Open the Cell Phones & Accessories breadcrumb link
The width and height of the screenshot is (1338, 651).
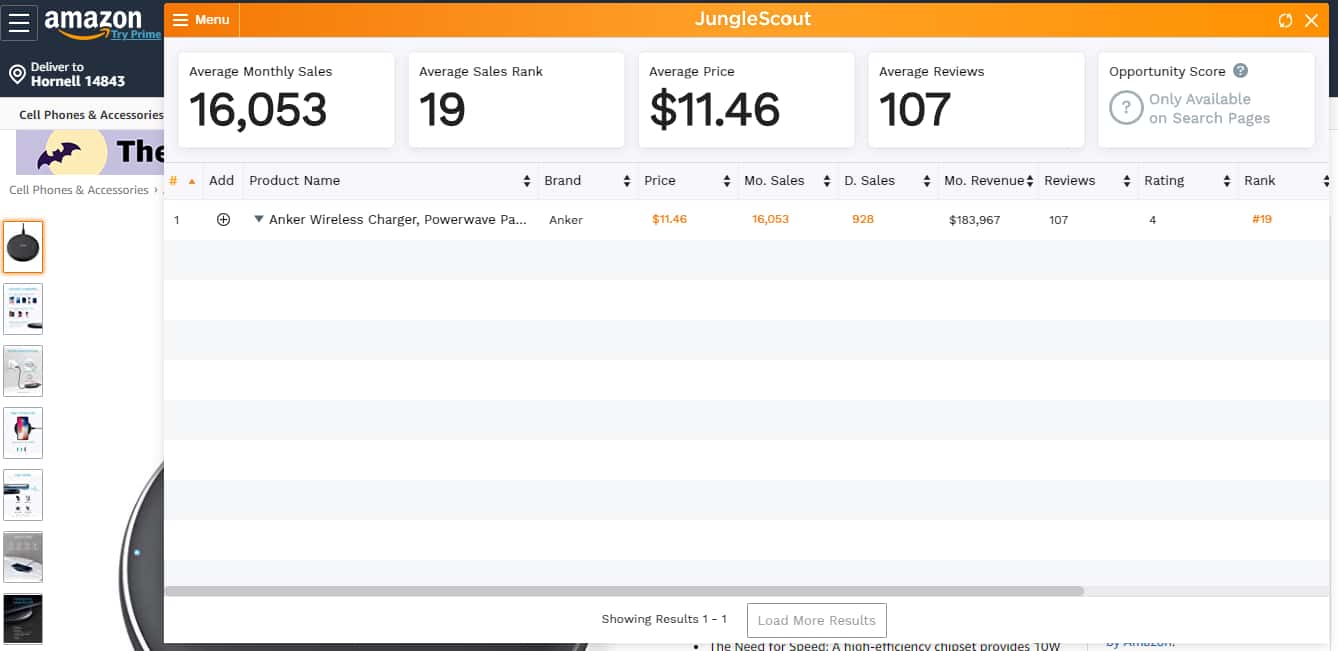point(79,190)
